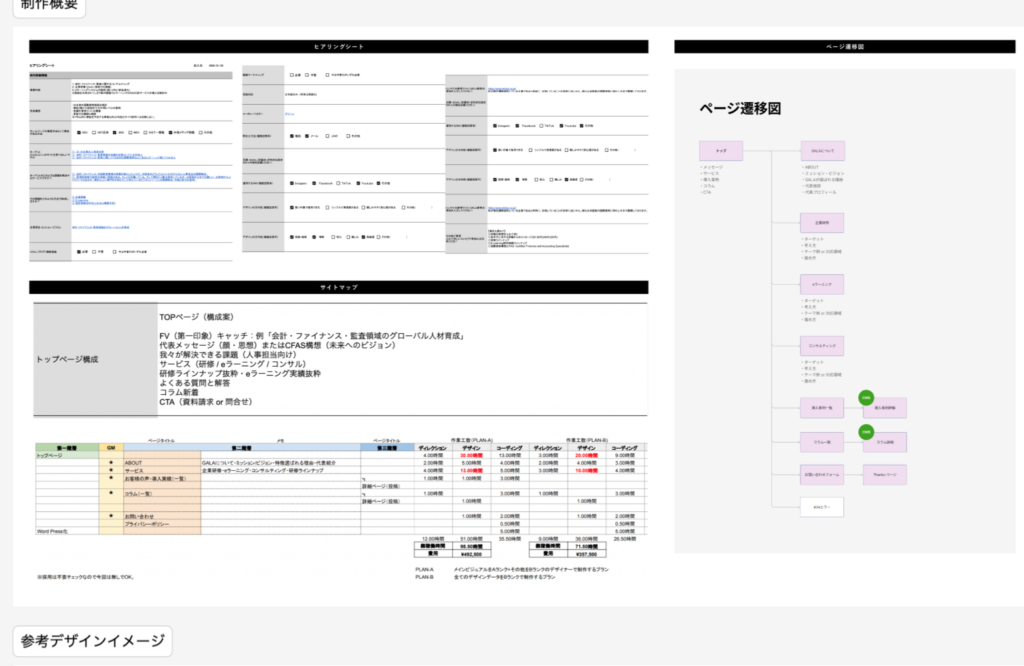Click the サイトマップ black header bar
This screenshot has width=1024, height=666.
click(x=338, y=287)
